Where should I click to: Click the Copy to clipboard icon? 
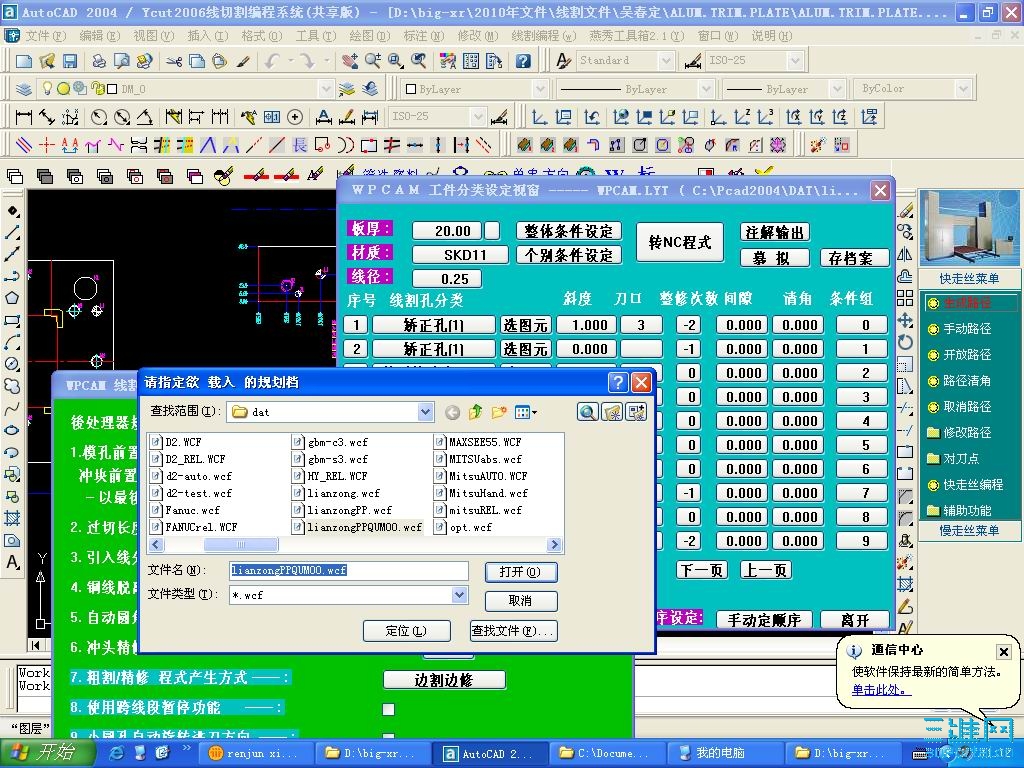(197, 61)
